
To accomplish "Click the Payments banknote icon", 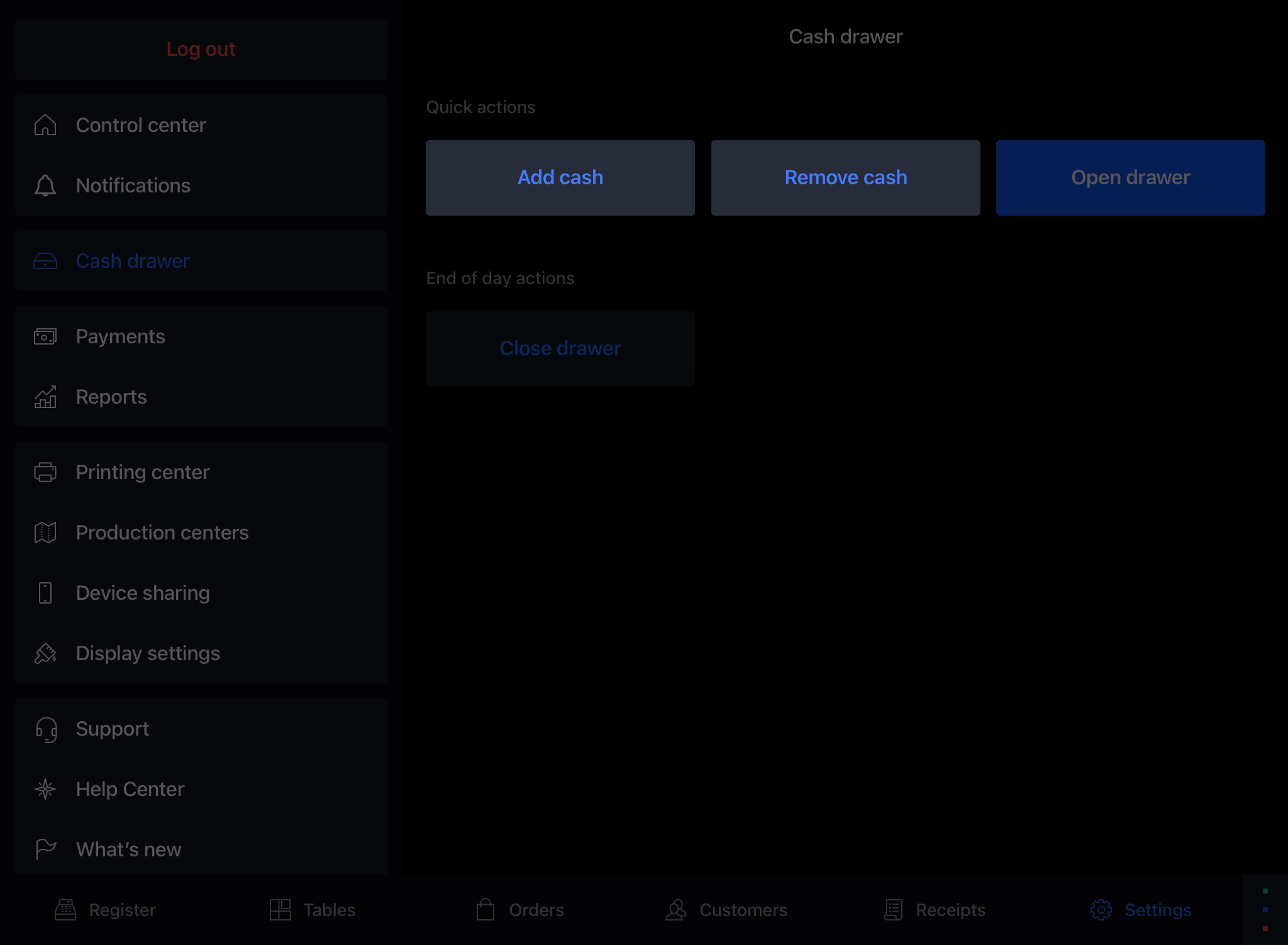I will tap(45, 336).
